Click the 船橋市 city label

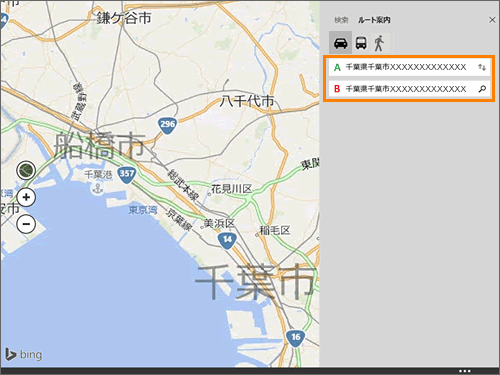tap(99, 145)
